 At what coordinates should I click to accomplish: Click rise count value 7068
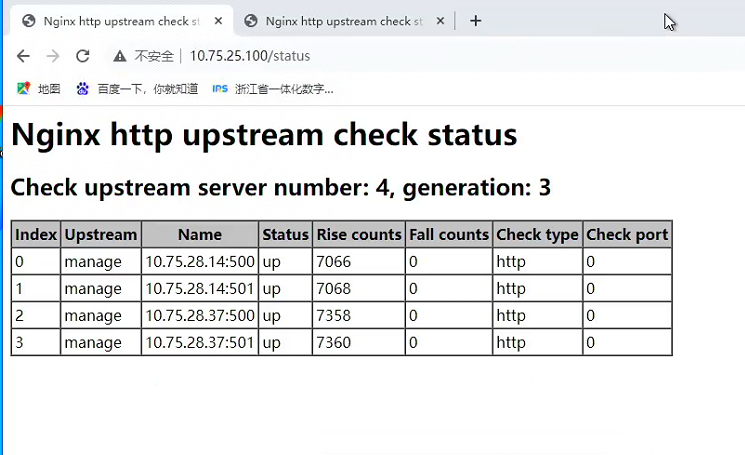334,288
